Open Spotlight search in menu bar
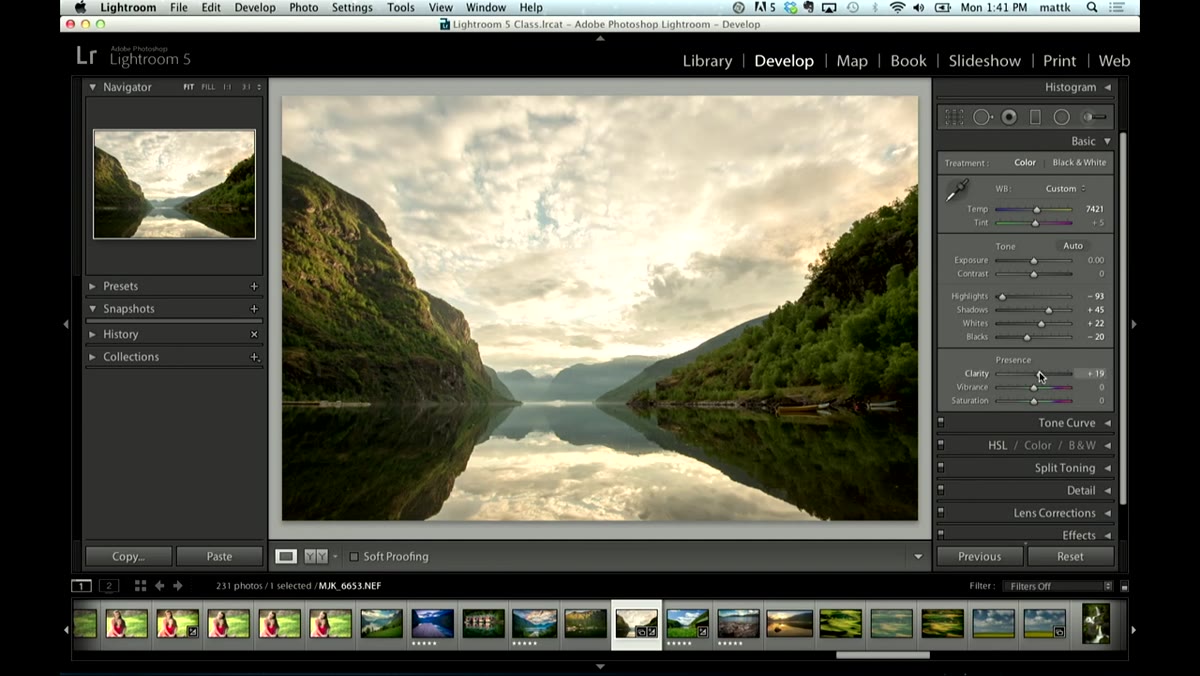Viewport: 1200px width, 676px height. [x=1091, y=8]
